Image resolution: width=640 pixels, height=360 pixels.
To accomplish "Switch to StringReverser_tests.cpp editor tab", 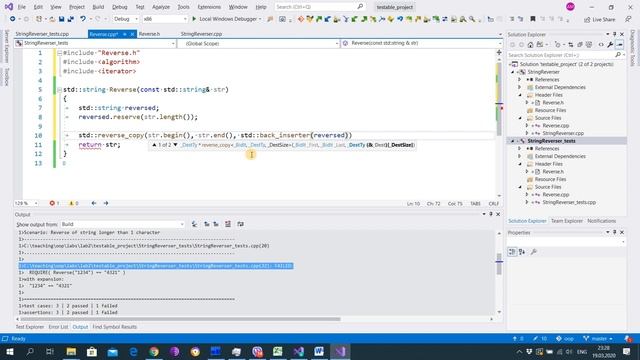I will click(x=42, y=34).
